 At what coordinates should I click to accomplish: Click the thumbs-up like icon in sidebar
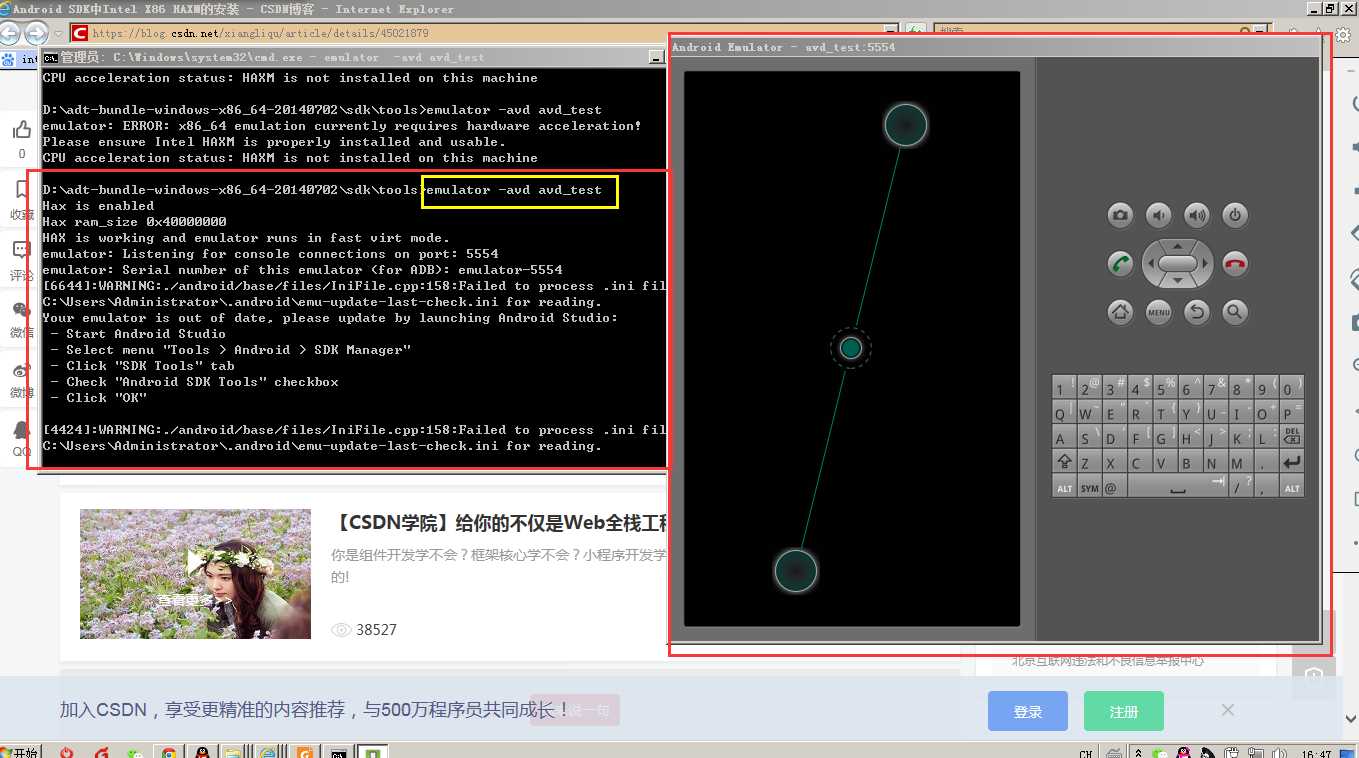tap(22, 130)
